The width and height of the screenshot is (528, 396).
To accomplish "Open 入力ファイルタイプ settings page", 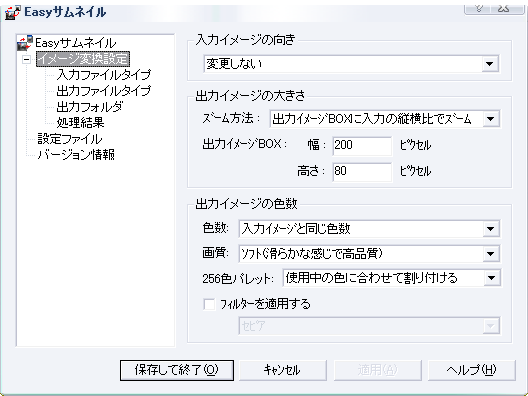I will click(x=104, y=74).
